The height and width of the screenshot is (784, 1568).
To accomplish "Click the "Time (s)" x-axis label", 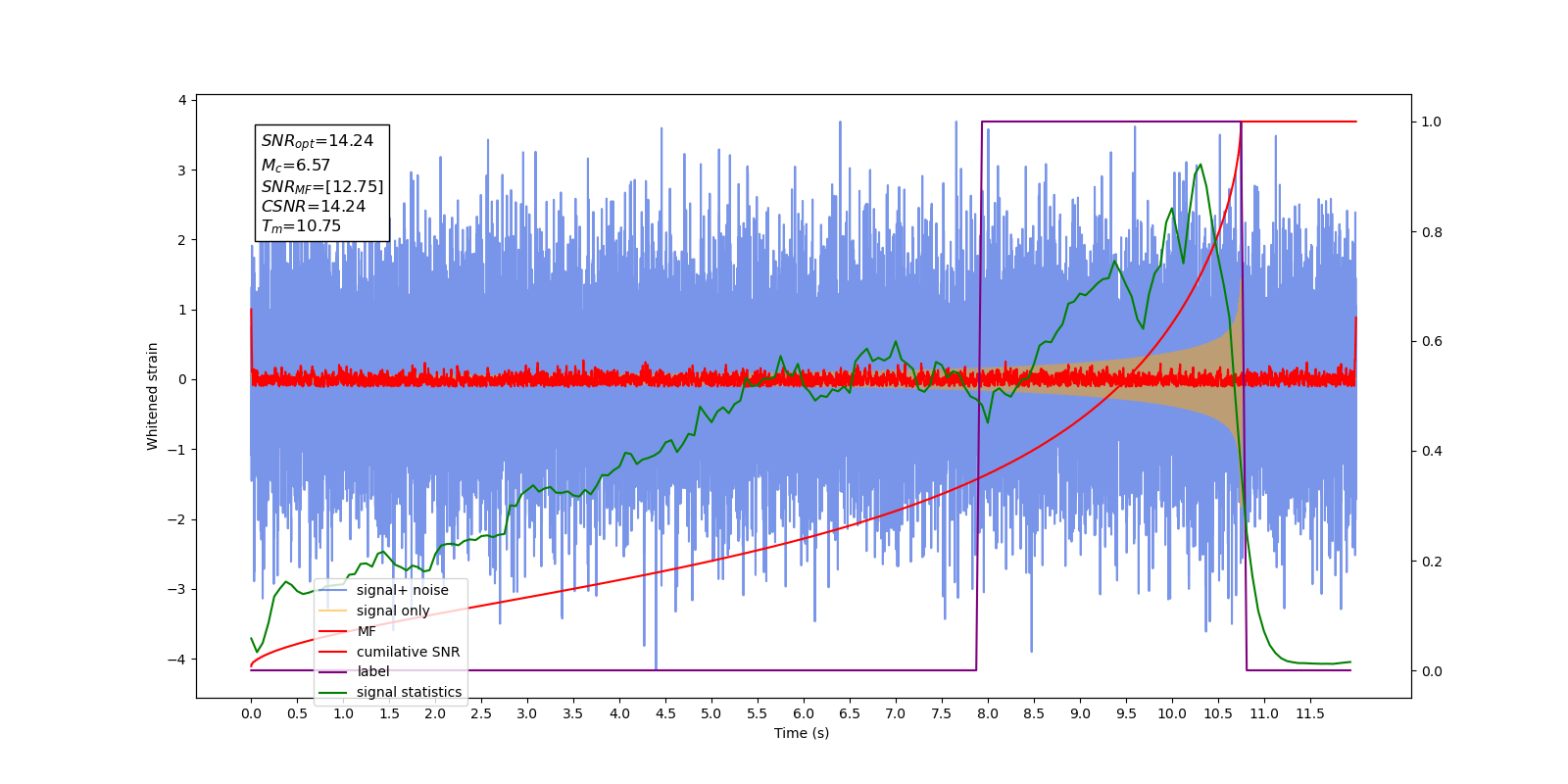I will click(802, 733).
